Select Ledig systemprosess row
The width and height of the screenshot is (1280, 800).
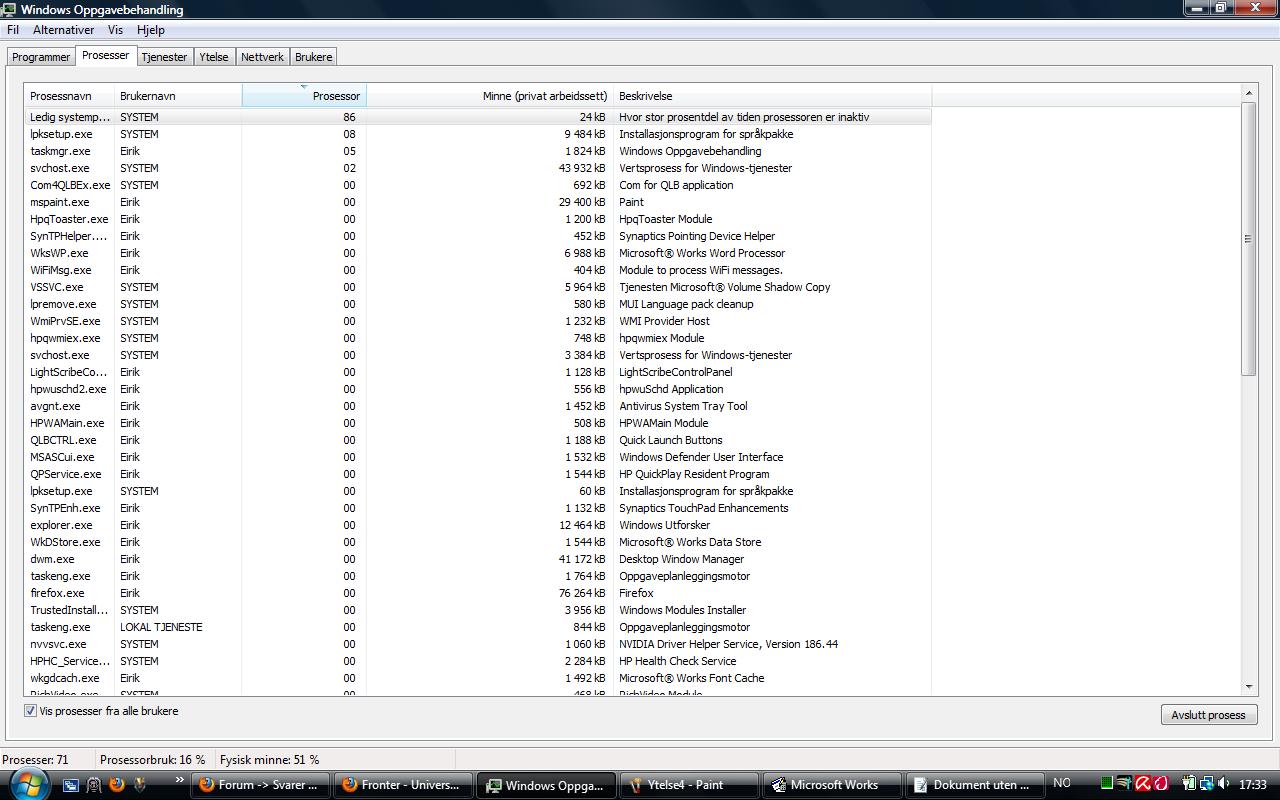[478, 117]
